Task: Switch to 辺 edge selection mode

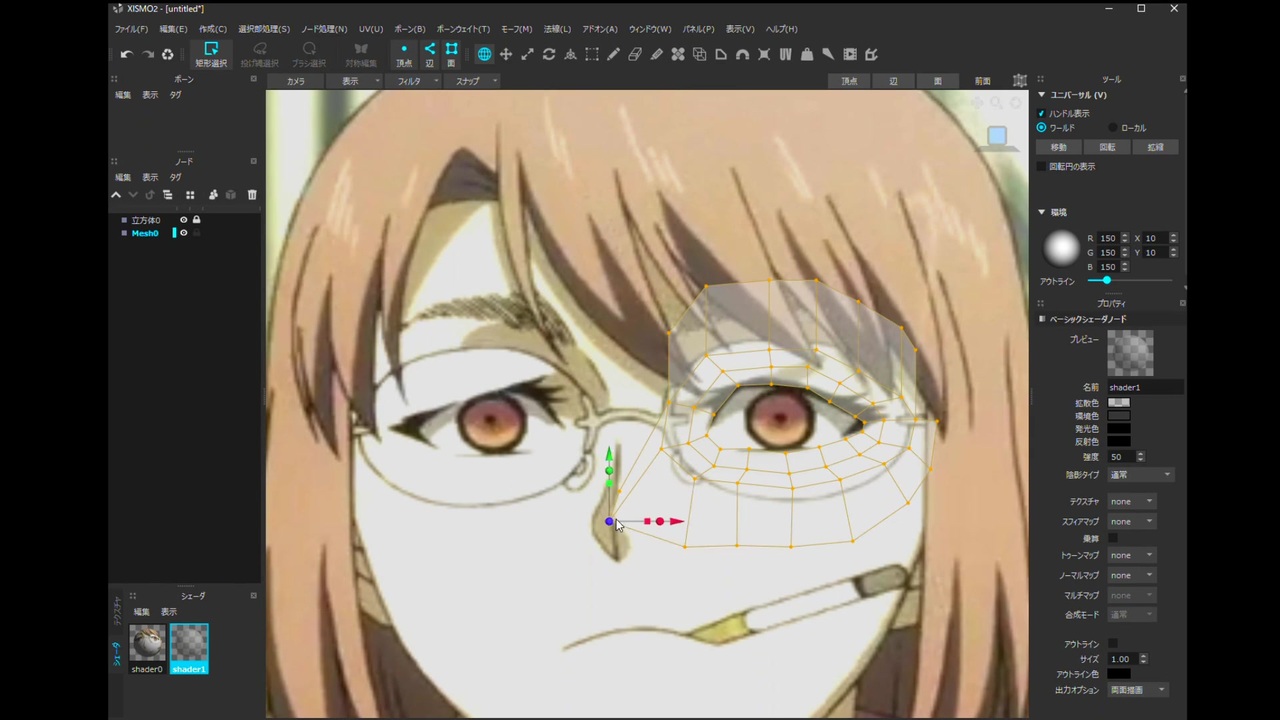Action: (430, 54)
